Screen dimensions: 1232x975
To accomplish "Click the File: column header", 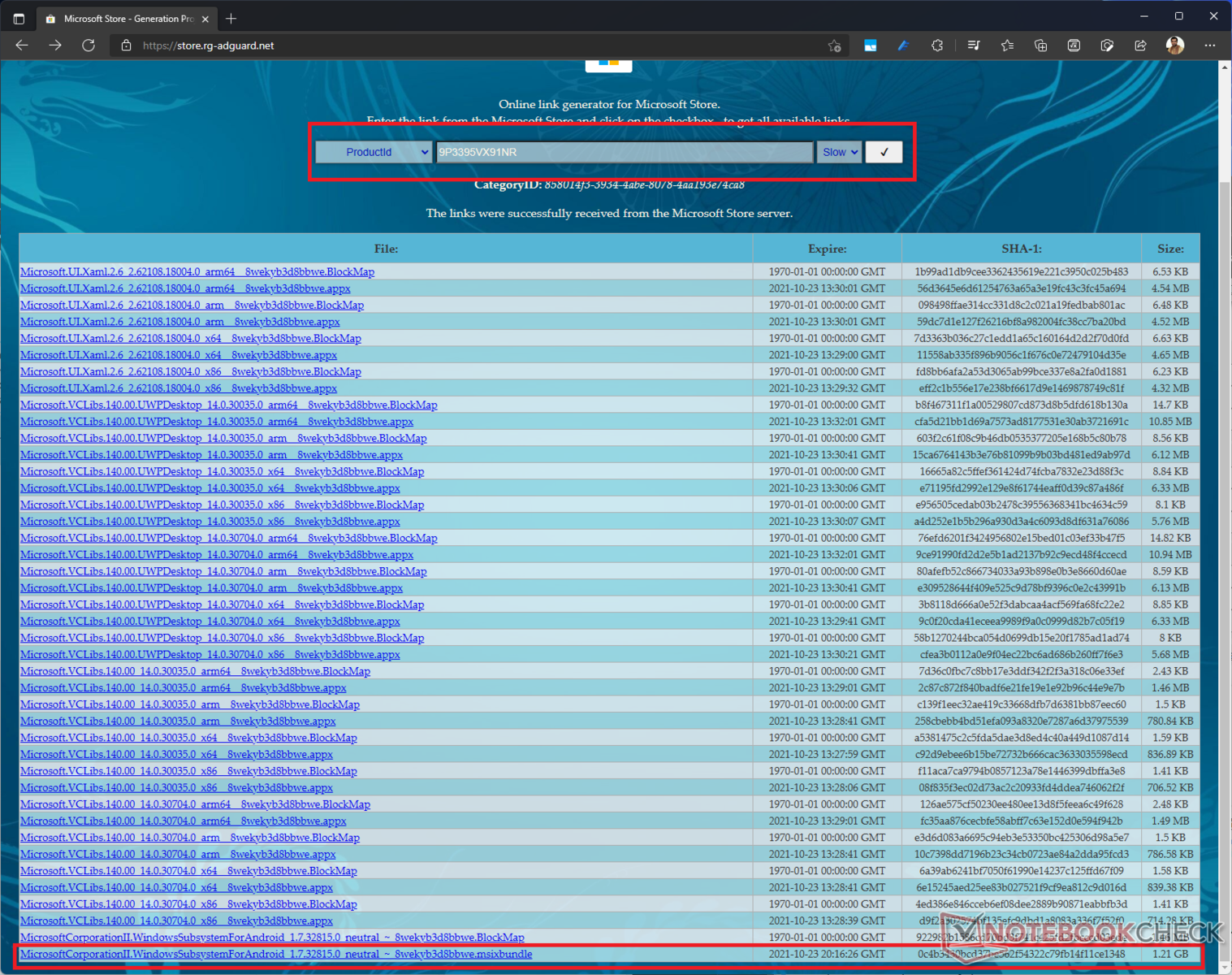I will pos(386,249).
